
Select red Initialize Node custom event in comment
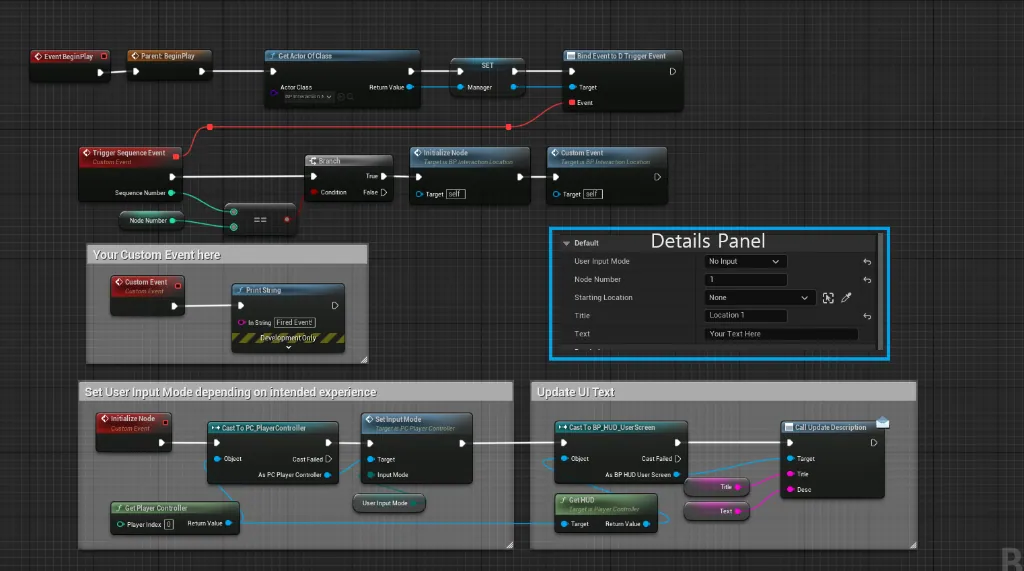click(134, 432)
